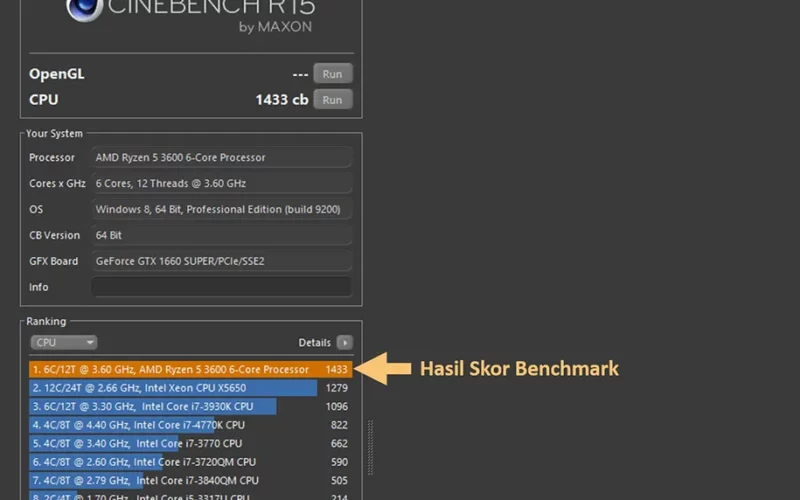This screenshot has width=800, height=500.
Task: Click the CB Version 64 Bit field
Action: point(221,235)
